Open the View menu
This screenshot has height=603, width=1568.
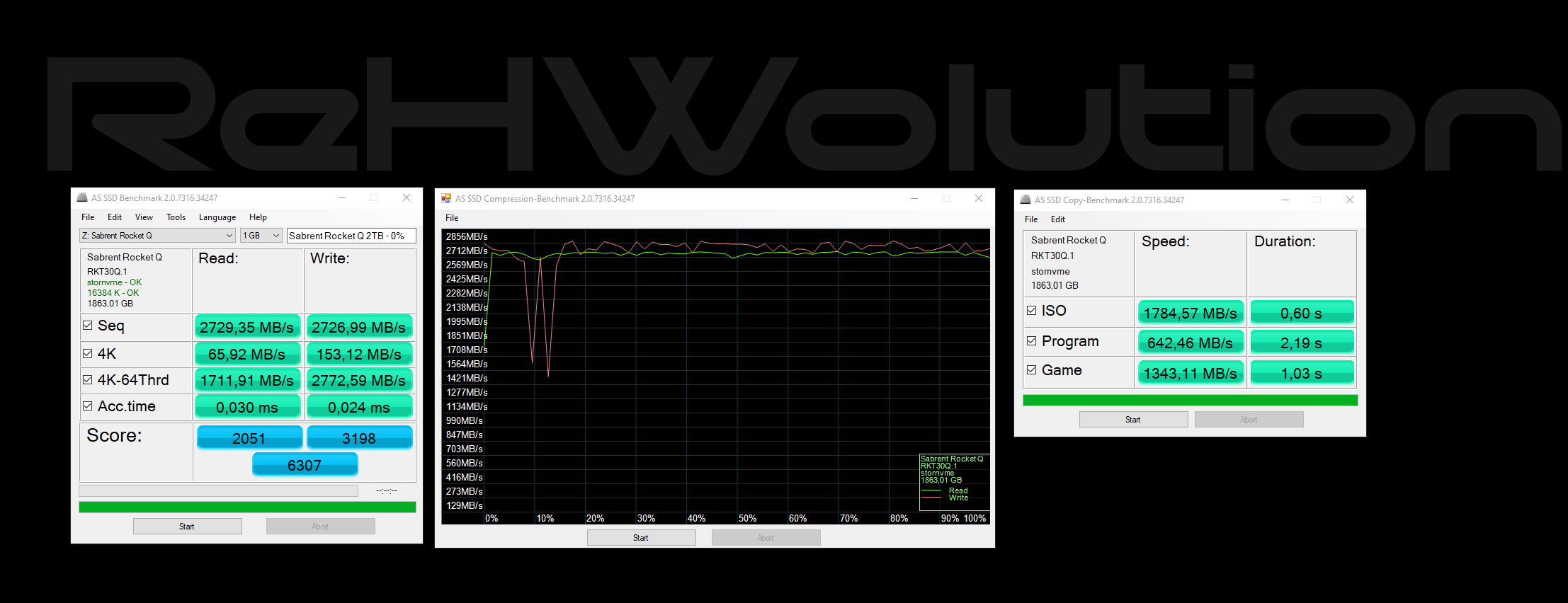(144, 217)
